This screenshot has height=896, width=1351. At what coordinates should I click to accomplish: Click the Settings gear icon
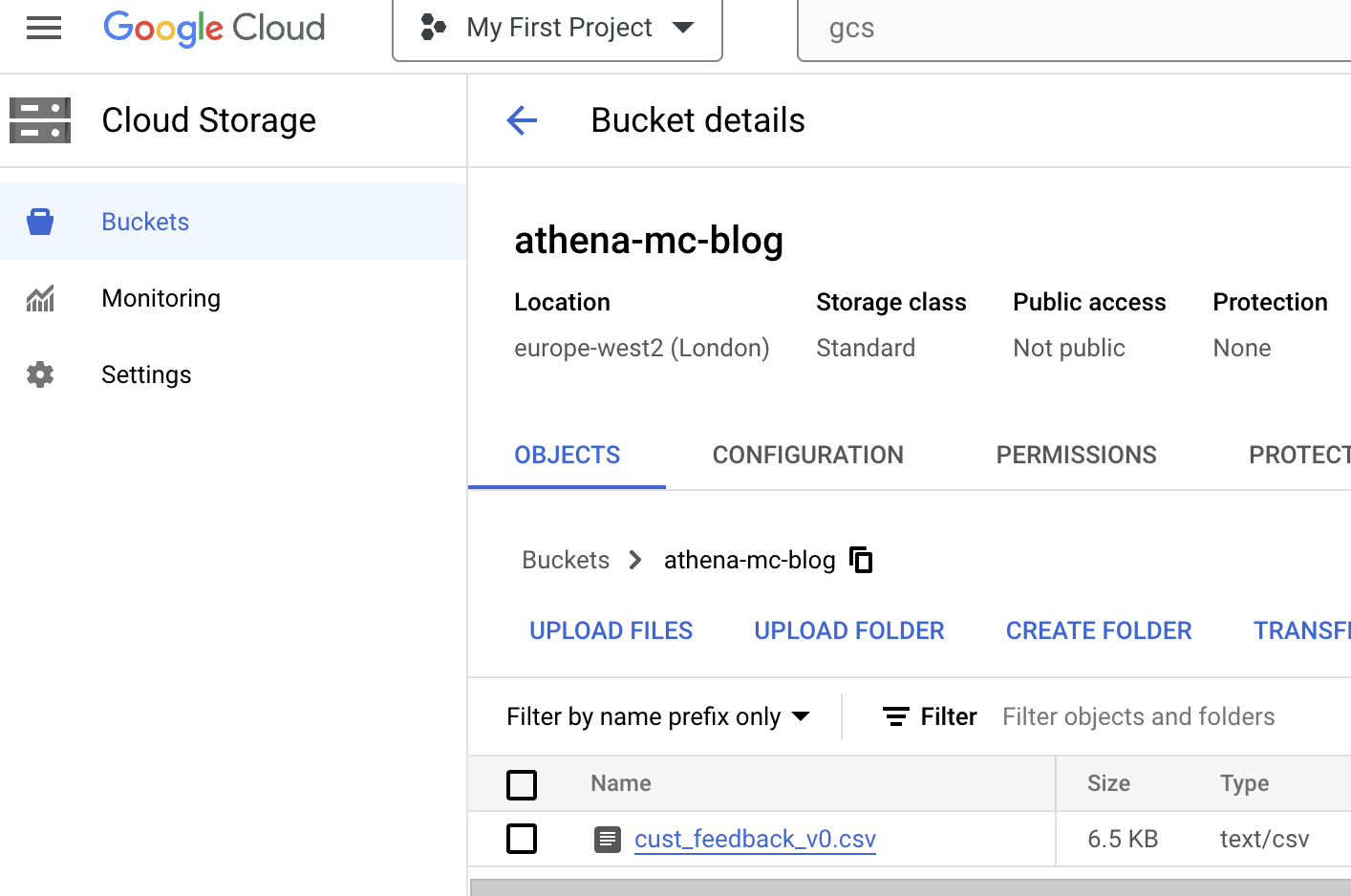[x=40, y=374]
